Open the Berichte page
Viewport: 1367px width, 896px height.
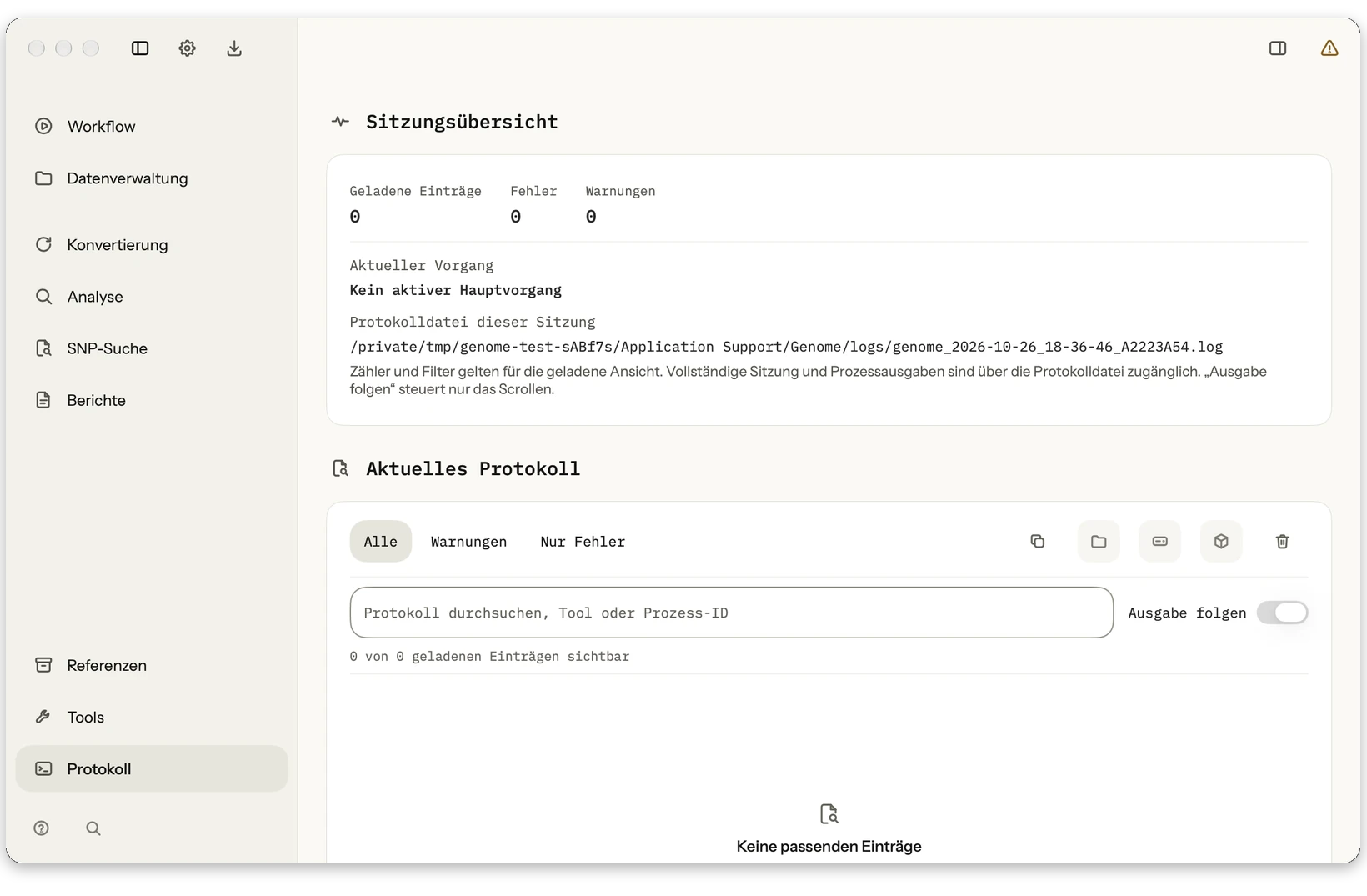pos(152,400)
